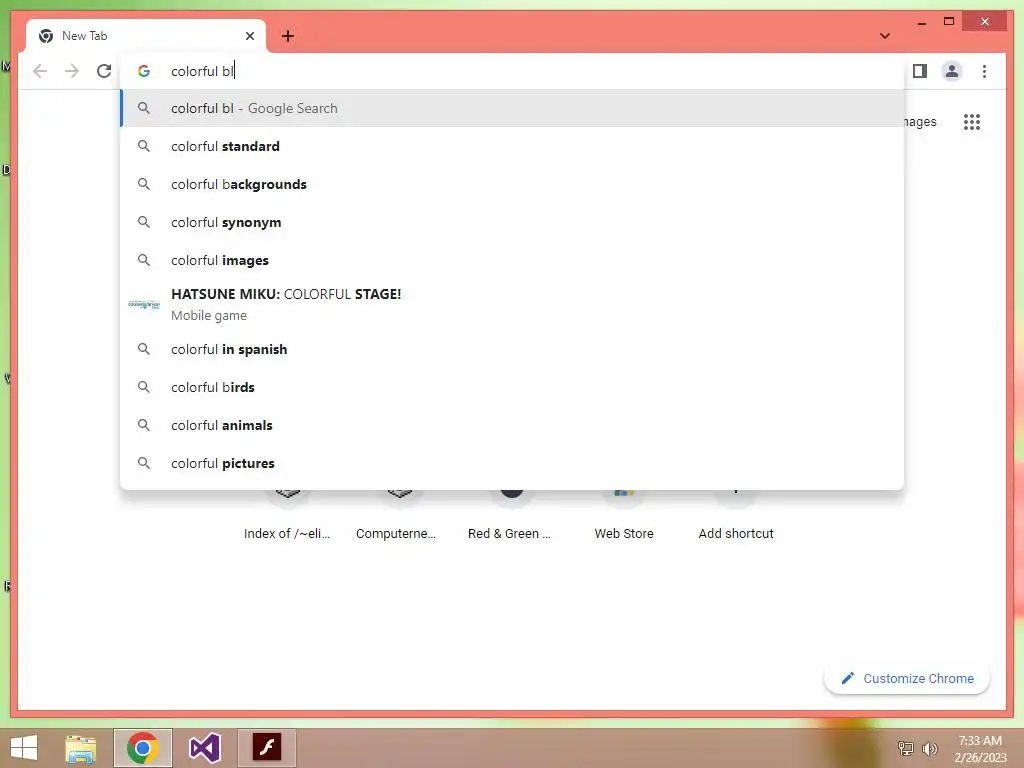Select the 'colorful pictures' suggestion

click(x=512, y=463)
